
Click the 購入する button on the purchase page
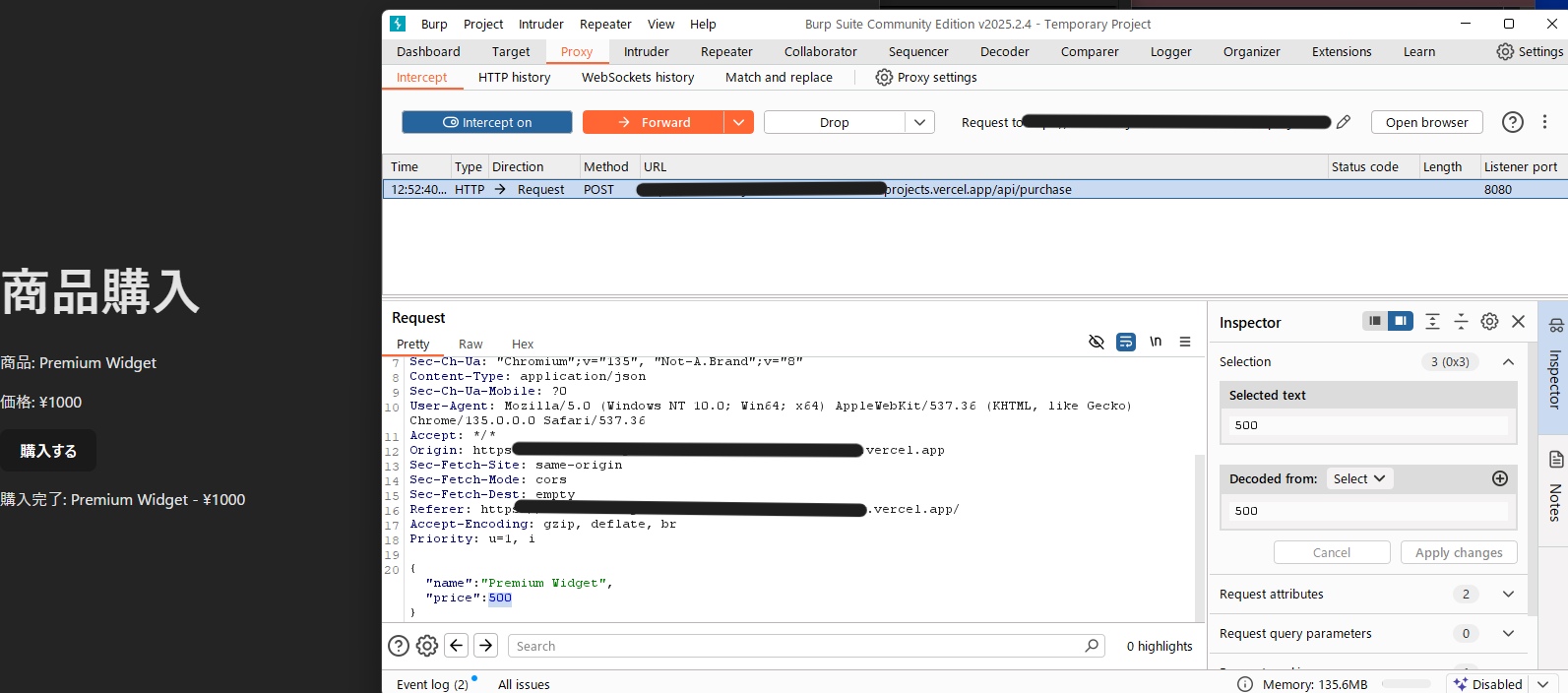coord(48,451)
